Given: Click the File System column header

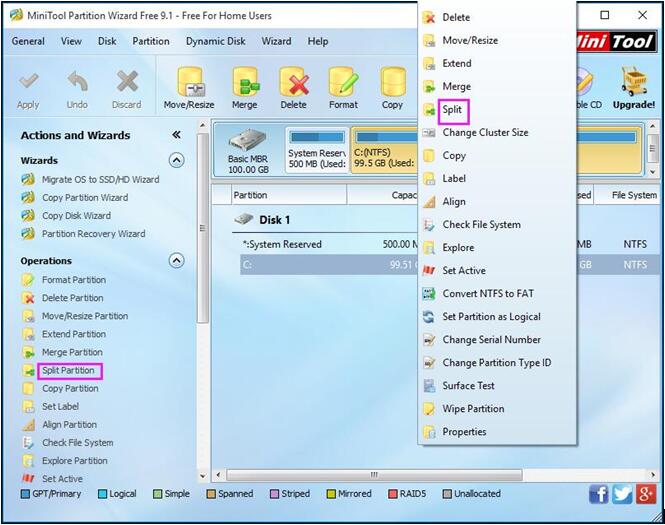Looking at the screenshot, I should [x=627, y=195].
